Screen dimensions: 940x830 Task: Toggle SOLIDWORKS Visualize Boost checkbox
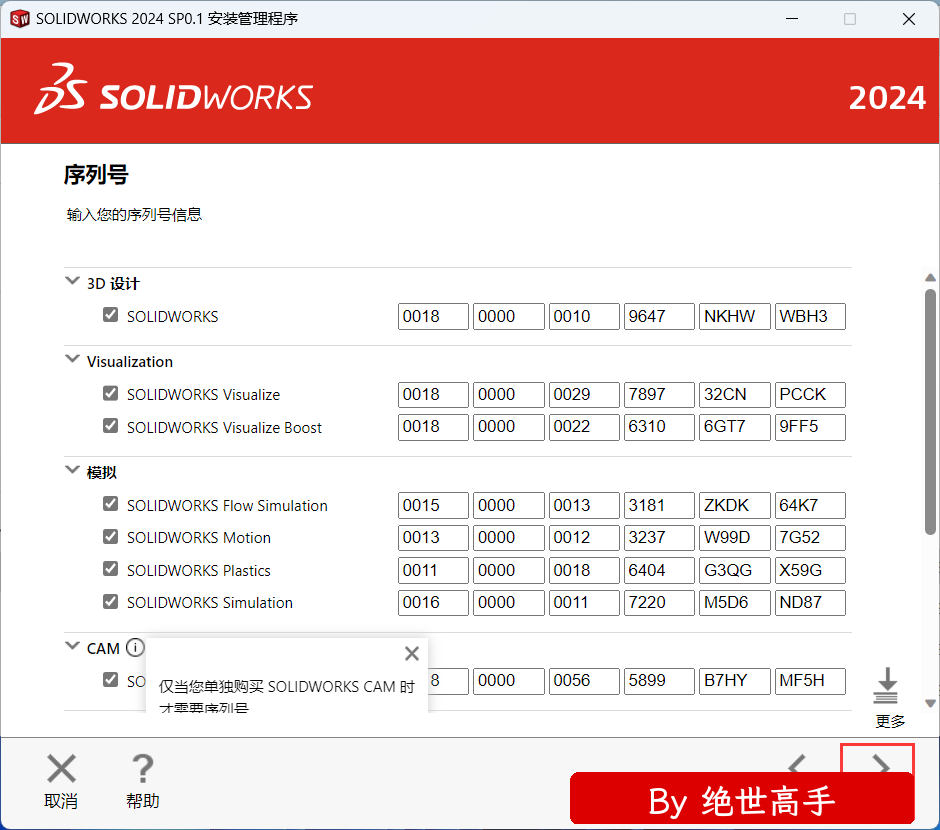110,425
